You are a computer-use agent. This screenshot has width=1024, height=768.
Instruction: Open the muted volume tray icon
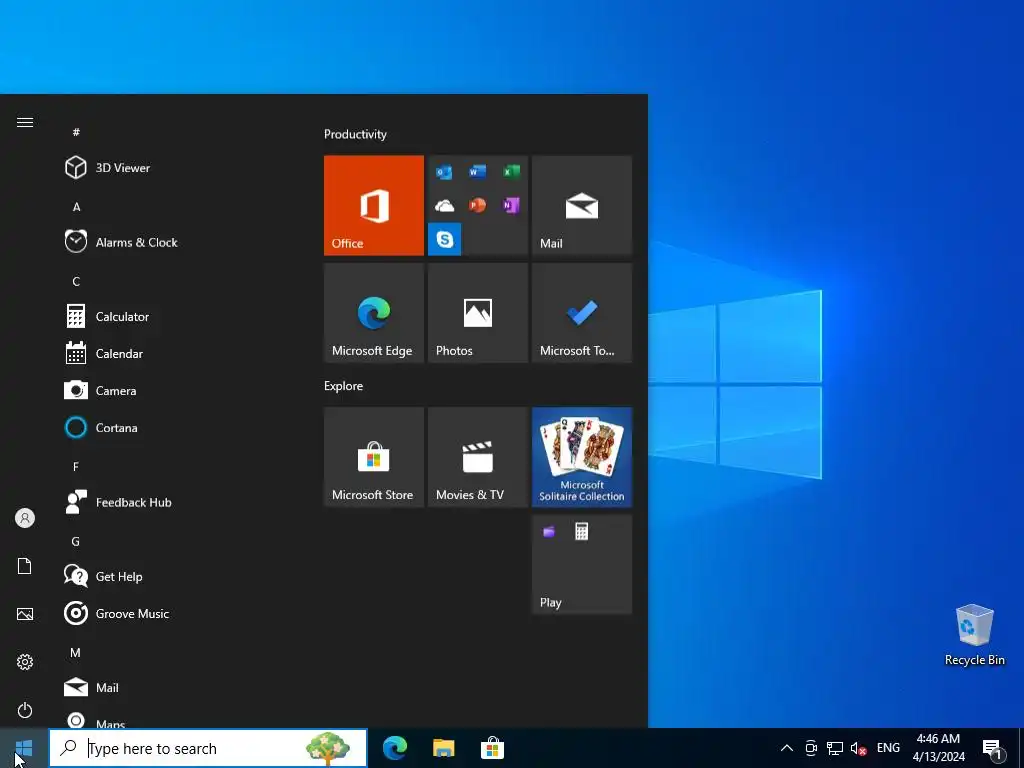[x=858, y=748]
